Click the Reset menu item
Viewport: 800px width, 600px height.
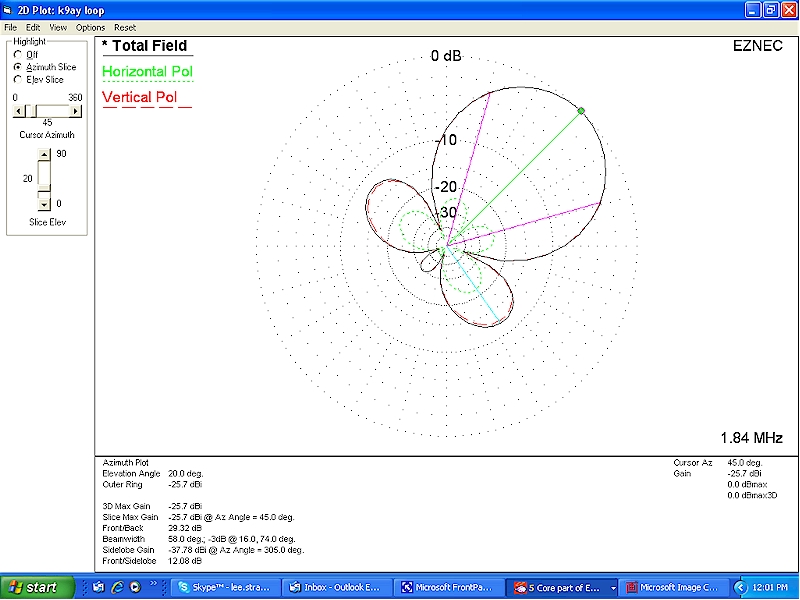coord(125,27)
